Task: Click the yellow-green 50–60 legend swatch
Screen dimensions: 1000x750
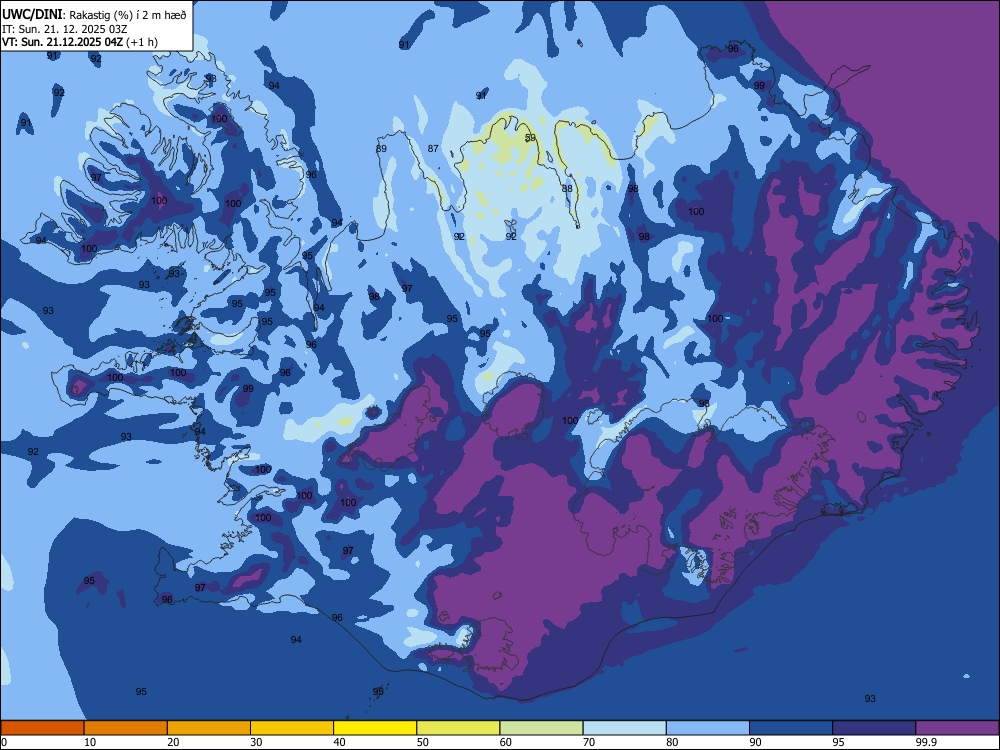Action: [x=459, y=728]
